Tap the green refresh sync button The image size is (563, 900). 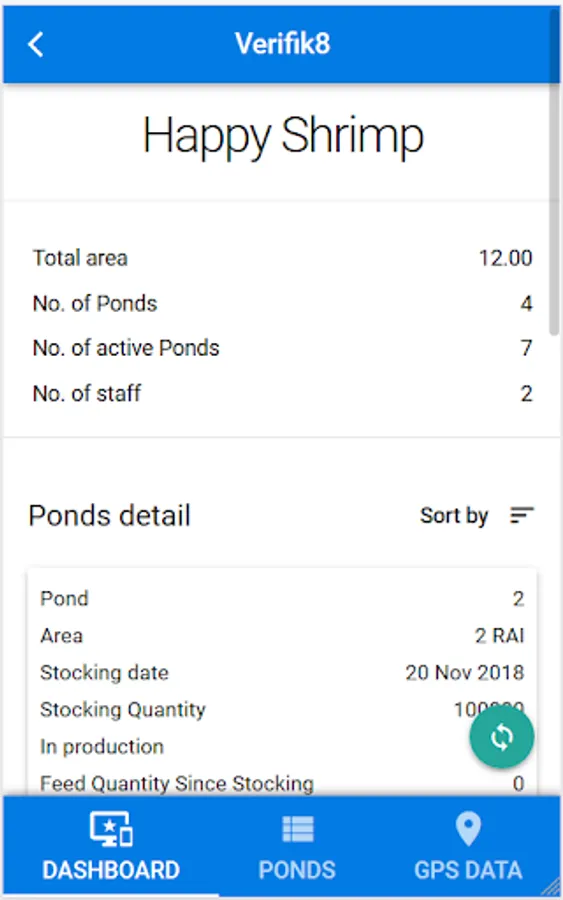502,736
